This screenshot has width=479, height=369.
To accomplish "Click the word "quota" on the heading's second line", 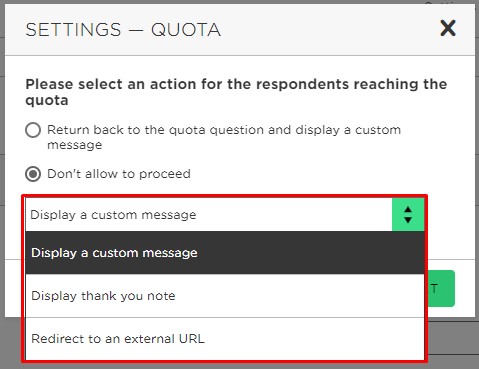I will (47, 100).
